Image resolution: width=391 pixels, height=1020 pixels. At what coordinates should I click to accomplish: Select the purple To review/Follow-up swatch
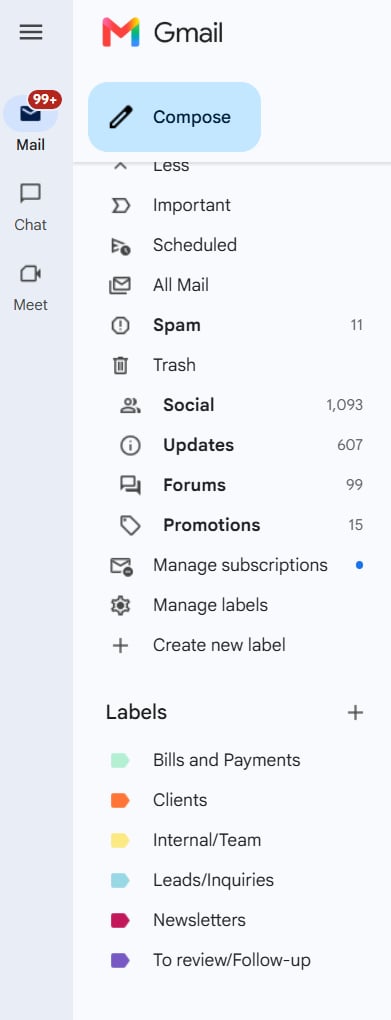point(120,960)
